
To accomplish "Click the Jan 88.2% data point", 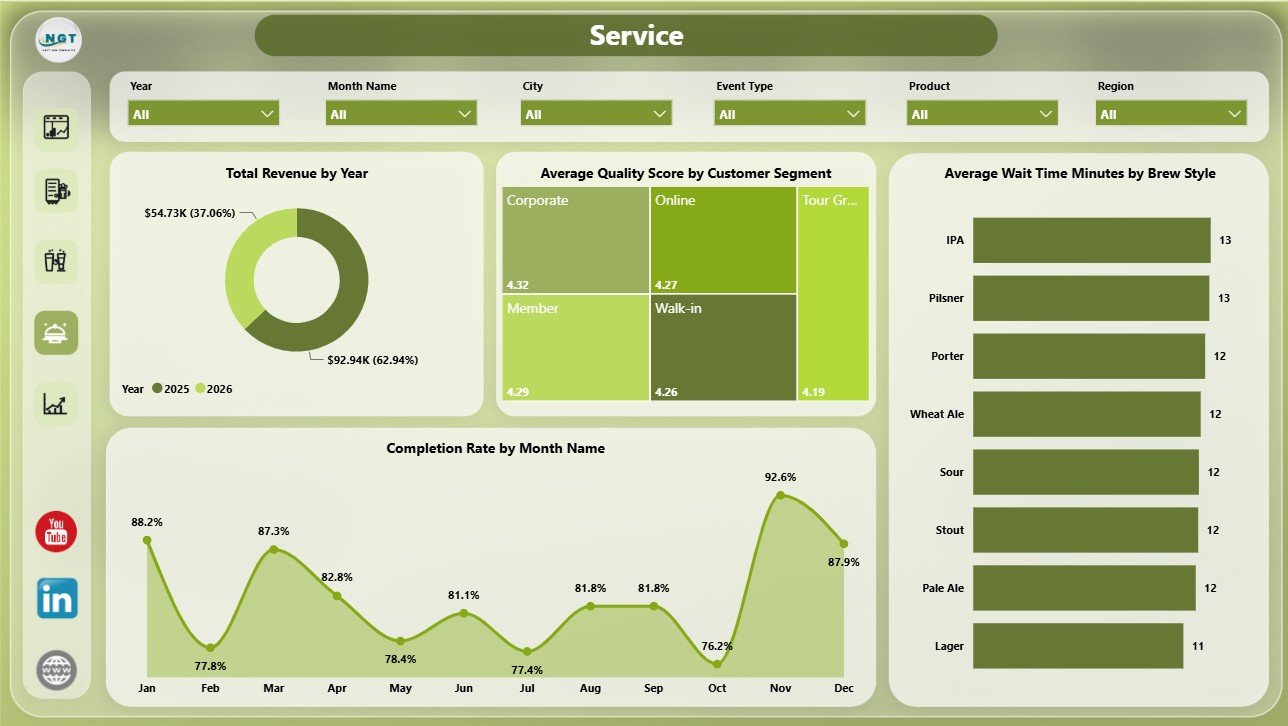I will pos(147,540).
